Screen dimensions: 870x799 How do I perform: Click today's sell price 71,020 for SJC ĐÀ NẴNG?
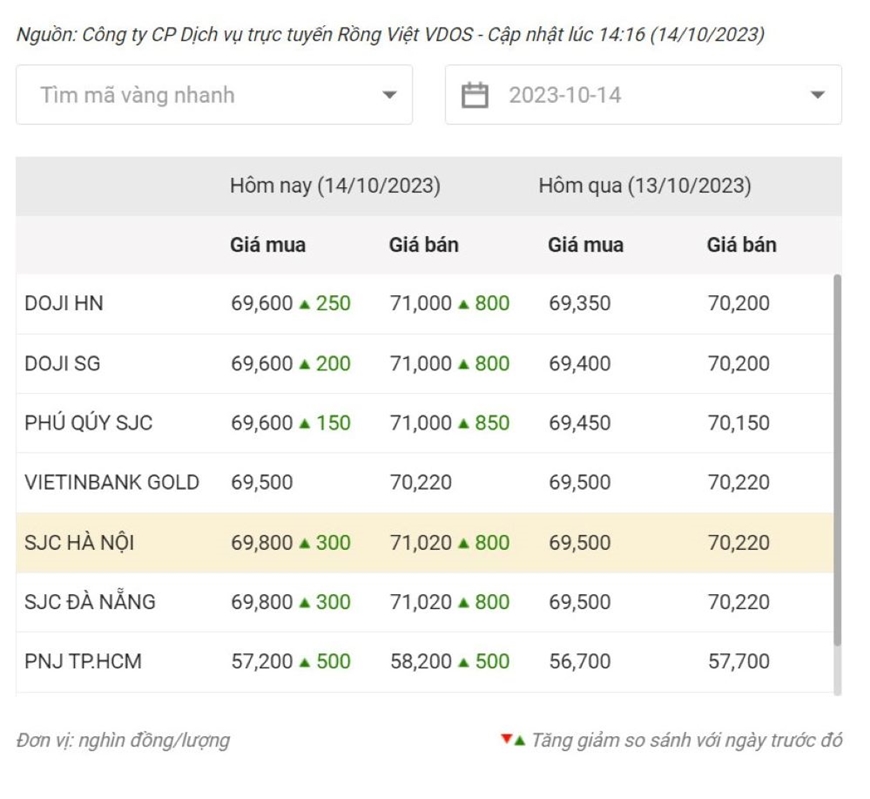pos(421,601)
